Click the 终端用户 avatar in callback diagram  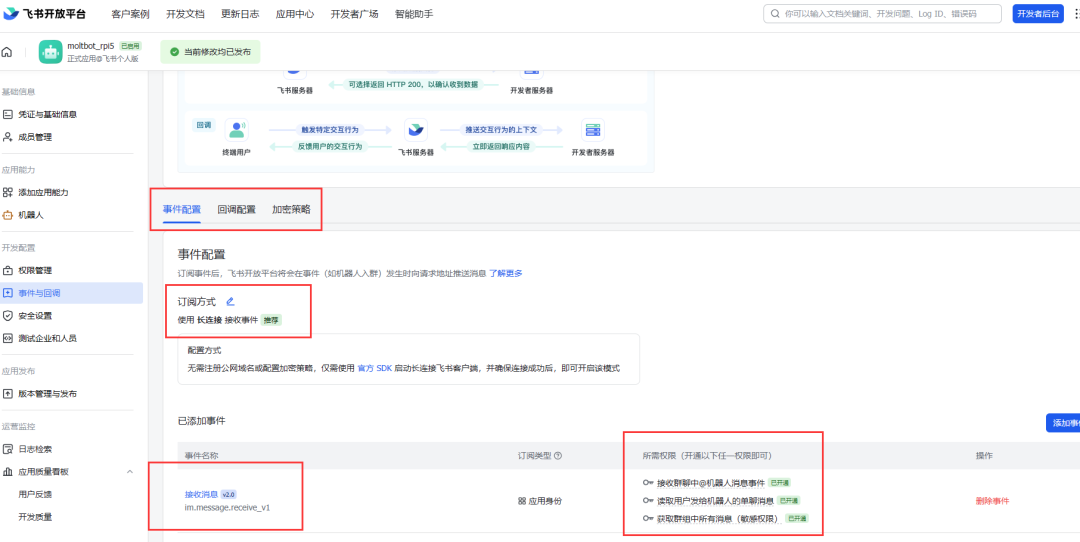[236, 129]
